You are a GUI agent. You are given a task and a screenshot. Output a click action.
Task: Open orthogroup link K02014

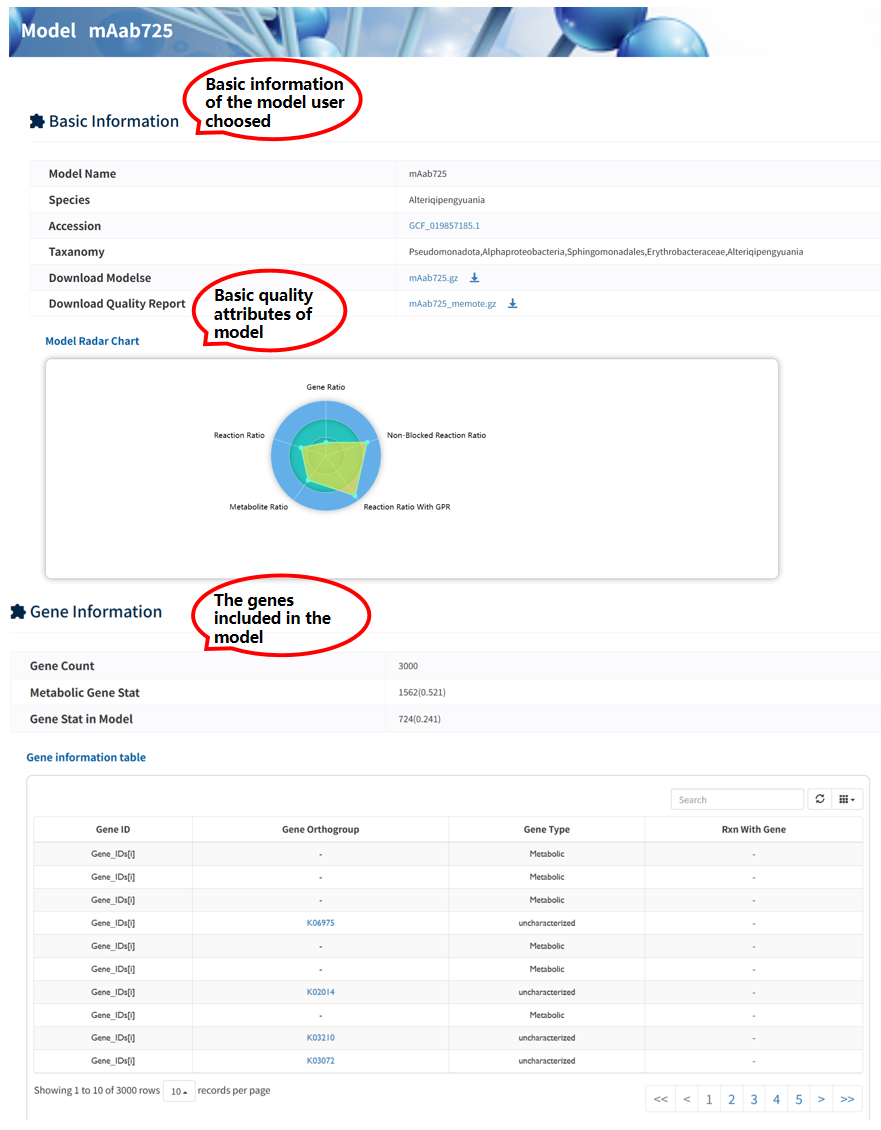point(320,992)
